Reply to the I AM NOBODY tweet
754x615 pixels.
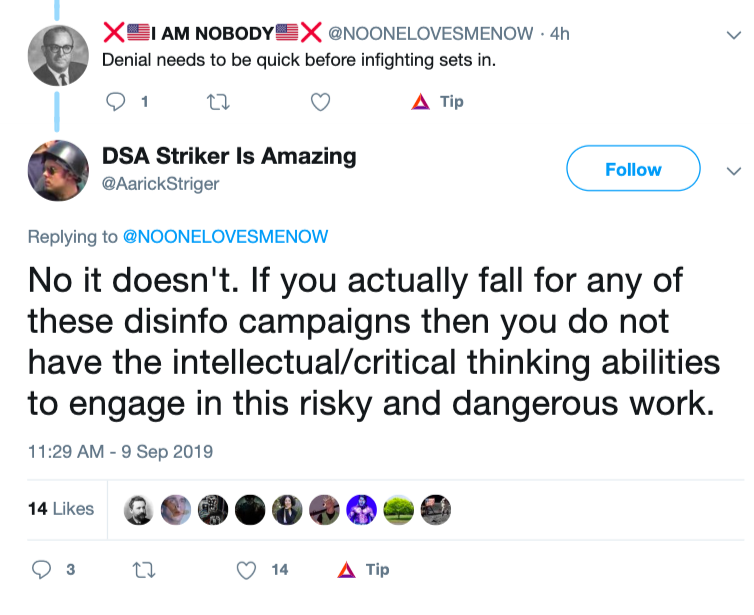(117, 101)
